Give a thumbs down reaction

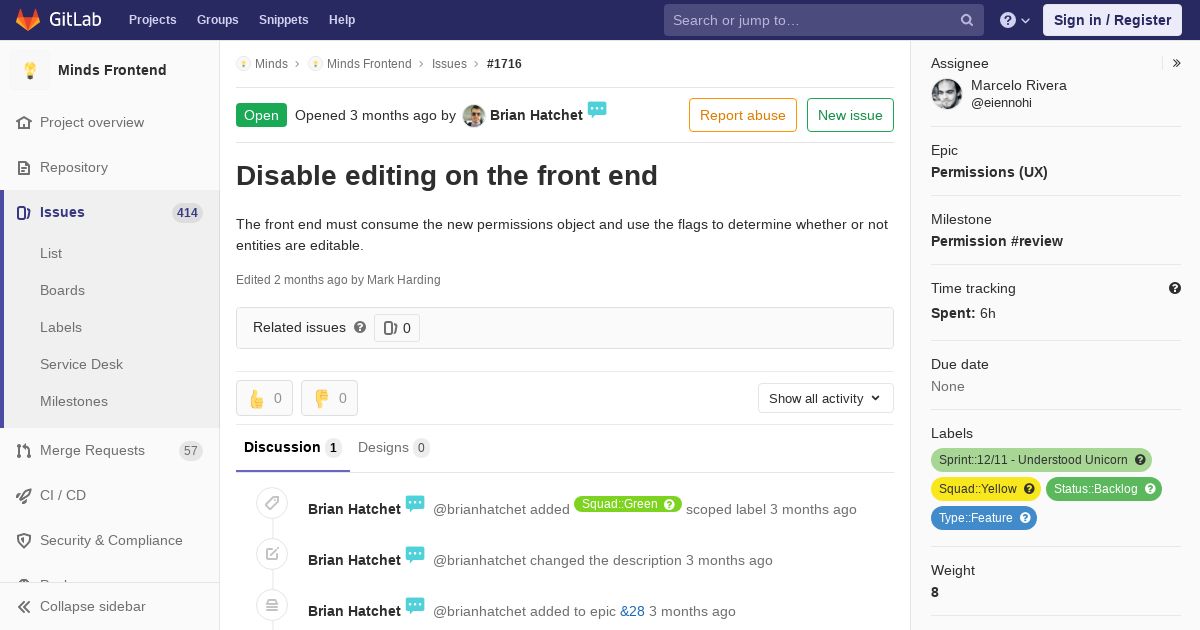(x=329, y=398)
